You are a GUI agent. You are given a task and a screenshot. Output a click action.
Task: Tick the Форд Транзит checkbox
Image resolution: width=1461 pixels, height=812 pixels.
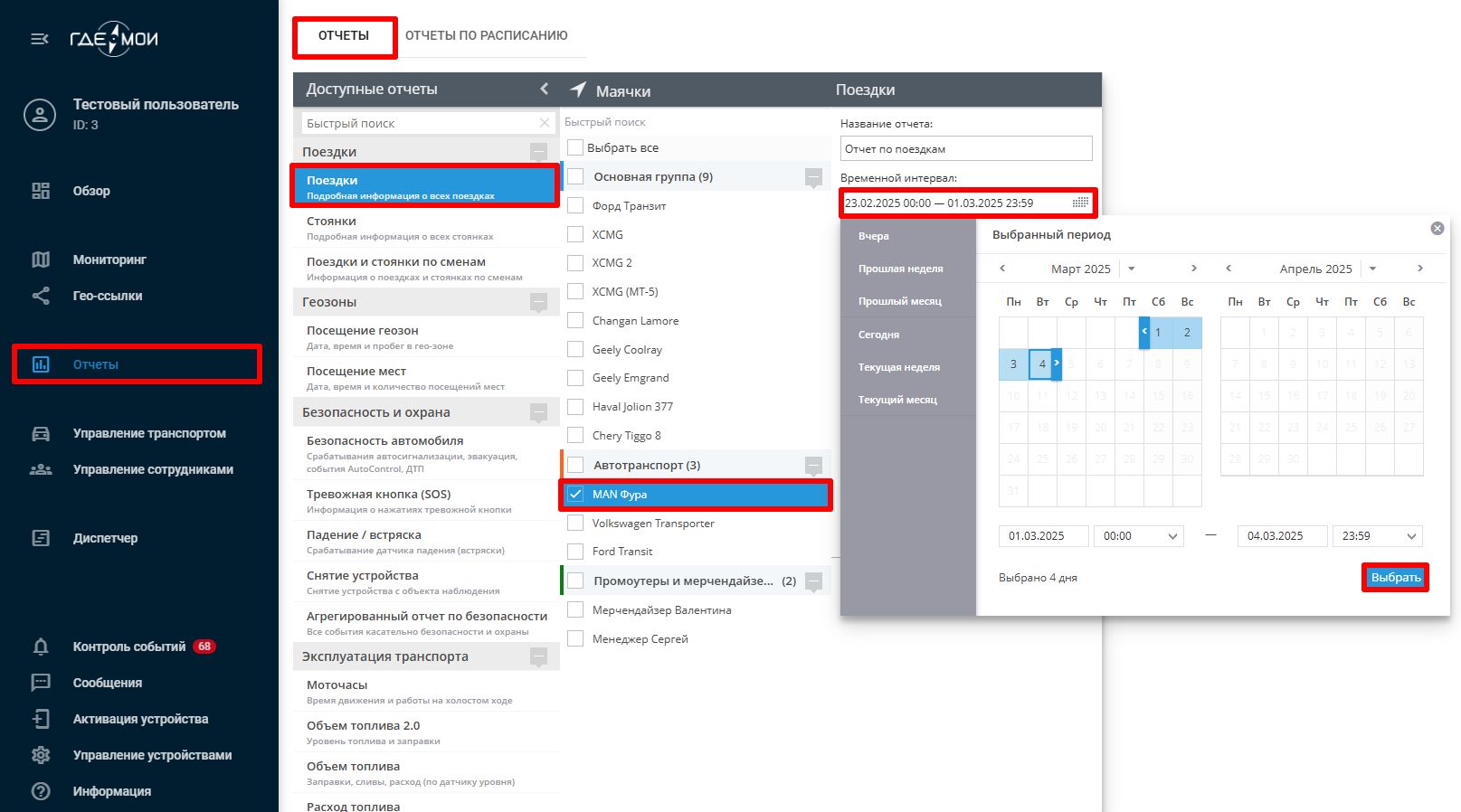[x=575, y=206]
